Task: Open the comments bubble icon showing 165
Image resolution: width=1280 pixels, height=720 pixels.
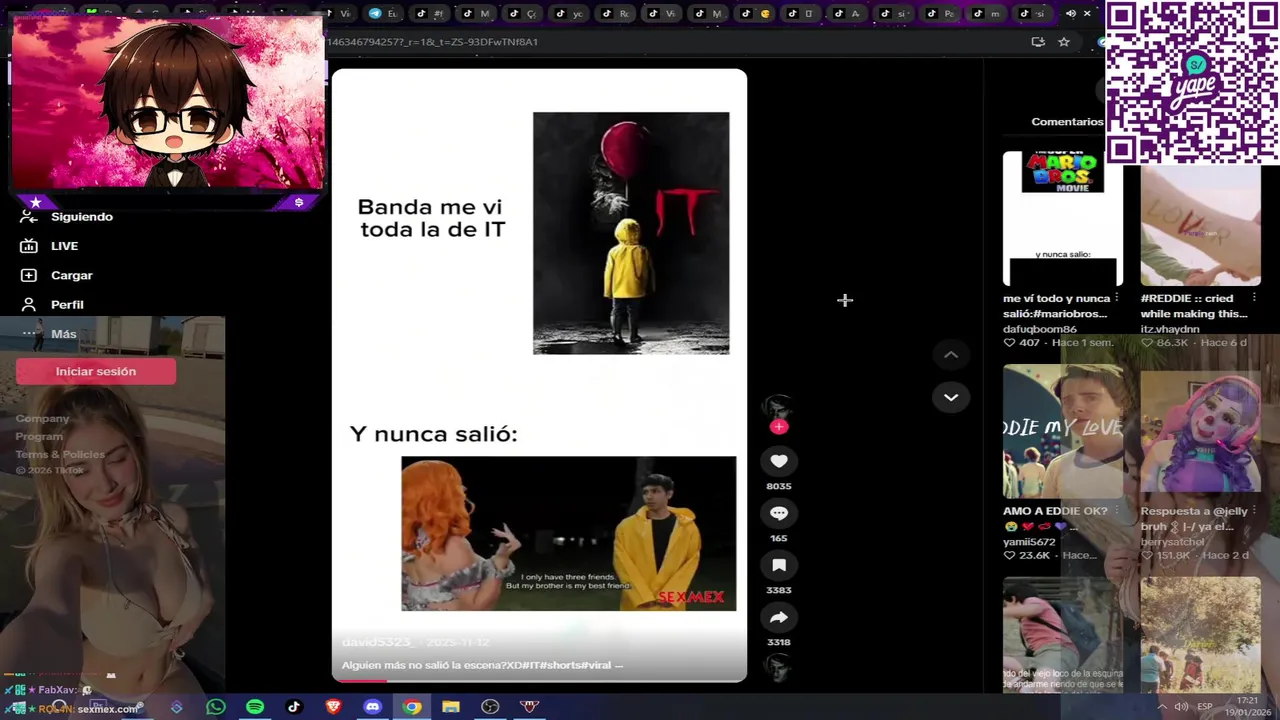Action: pyautogui.click(x=779, y=513)
